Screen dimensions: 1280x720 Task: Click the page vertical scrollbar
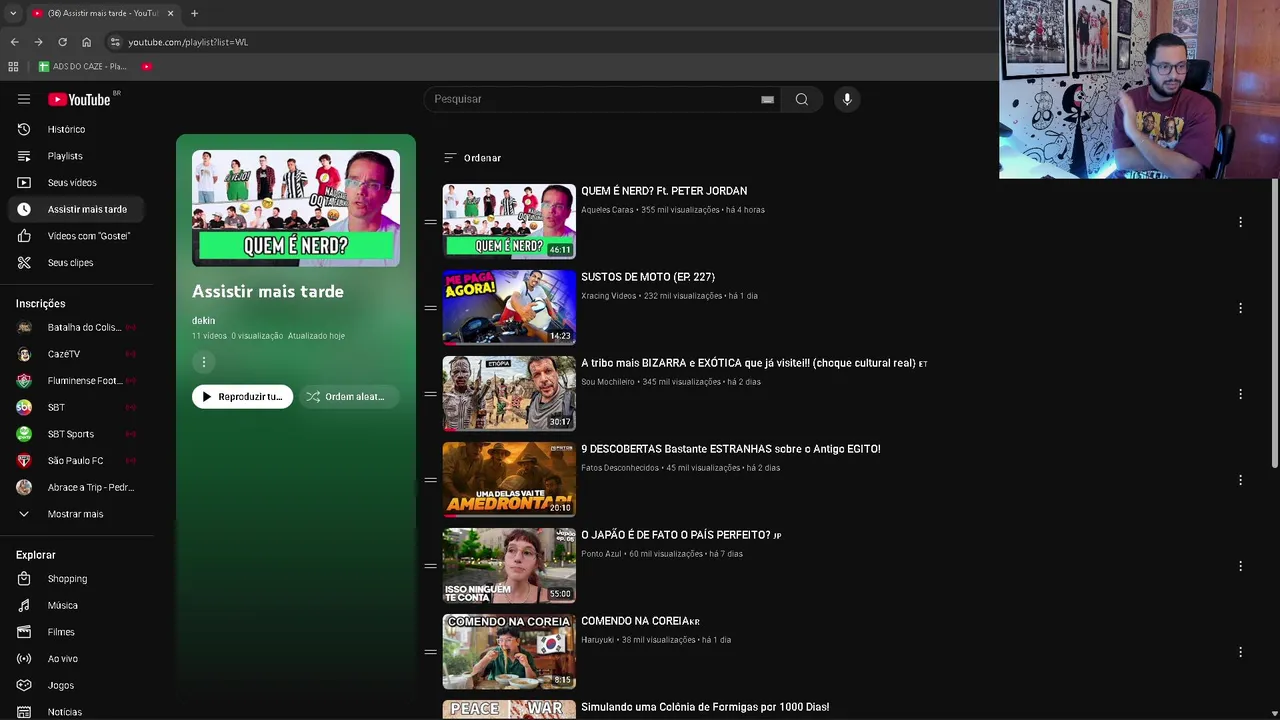1274,322
